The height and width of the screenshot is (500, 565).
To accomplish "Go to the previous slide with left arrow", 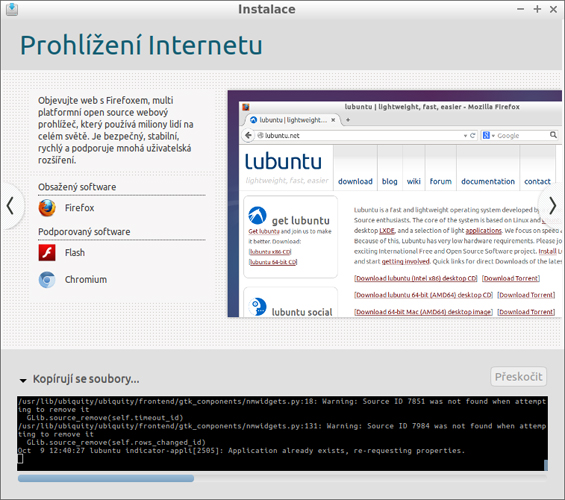I will coord(10,206).
